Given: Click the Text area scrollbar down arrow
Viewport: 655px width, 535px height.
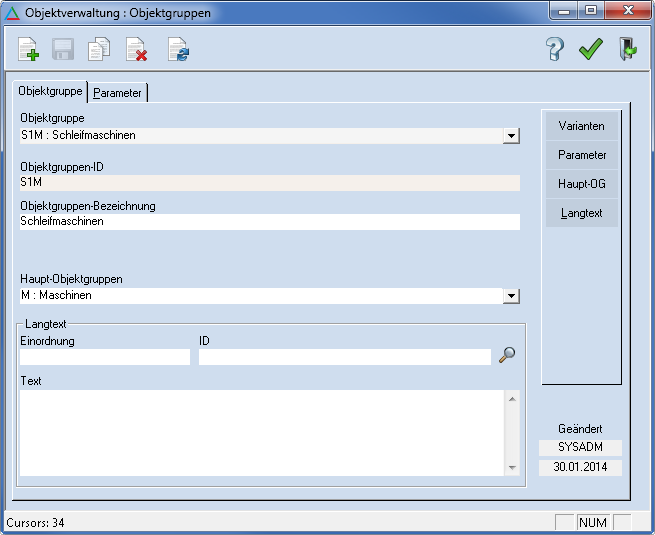Looking at the screenshot, I should (x=512, y=468).
